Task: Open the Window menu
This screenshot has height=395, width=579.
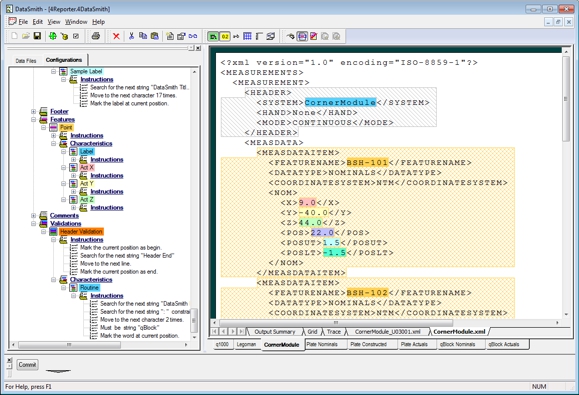Action: pos(76,22)
